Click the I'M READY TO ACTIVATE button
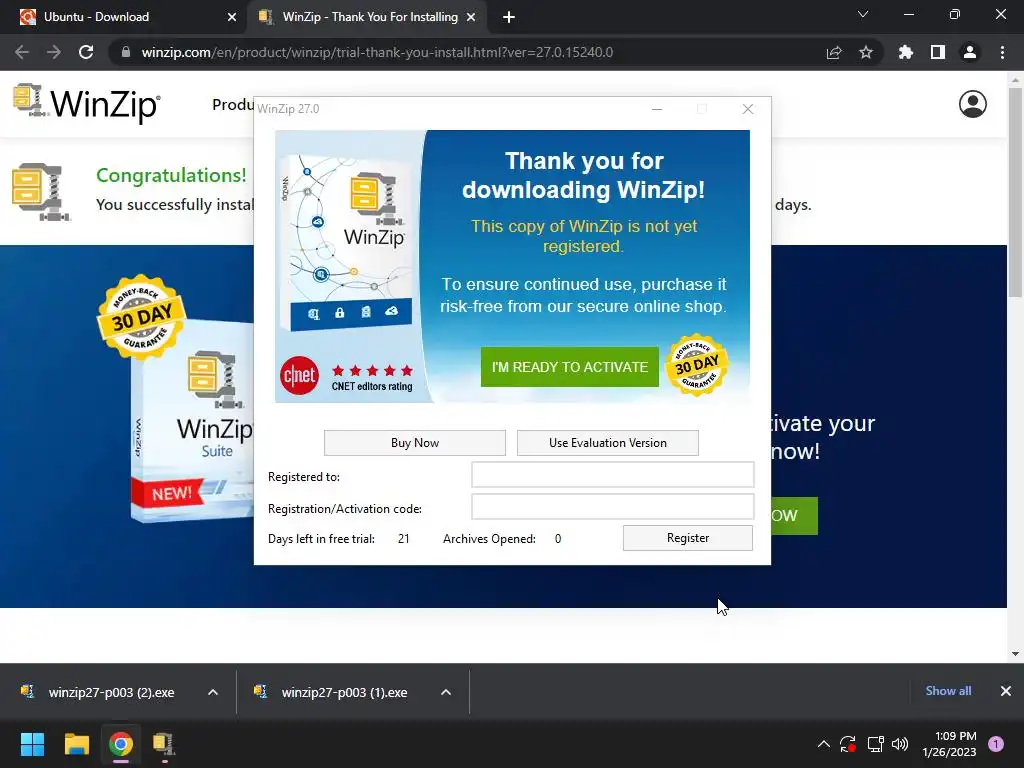This screenshot has width=1024, height=768. coord(569,367)
